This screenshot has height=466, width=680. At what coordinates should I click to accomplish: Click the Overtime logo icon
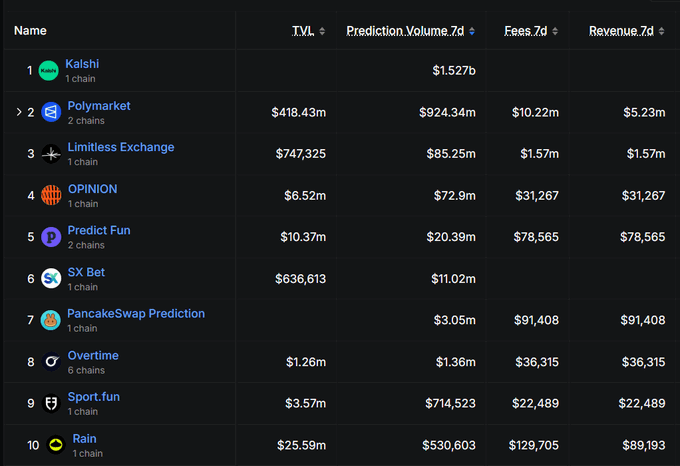click(x=51, y=362)
